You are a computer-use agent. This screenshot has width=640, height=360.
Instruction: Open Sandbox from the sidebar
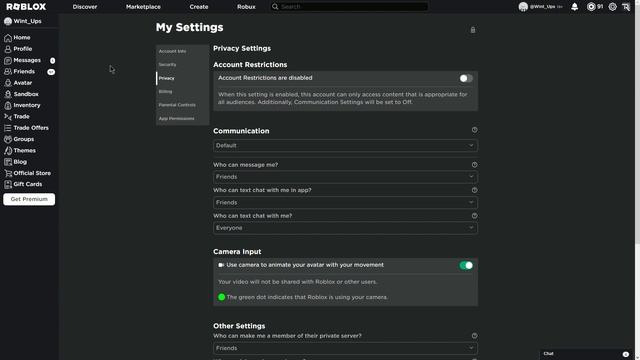coord(21,94)
